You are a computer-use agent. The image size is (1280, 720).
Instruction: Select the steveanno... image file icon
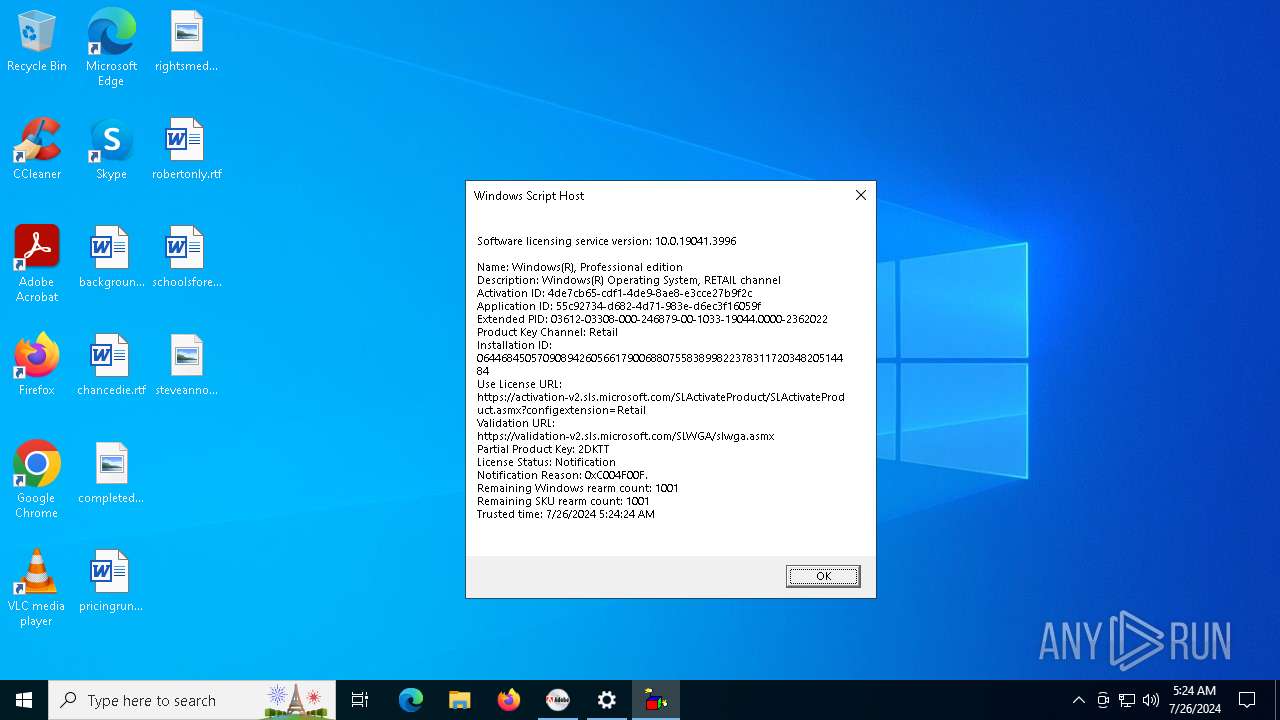pyautogui.click(x=186, y=366)
